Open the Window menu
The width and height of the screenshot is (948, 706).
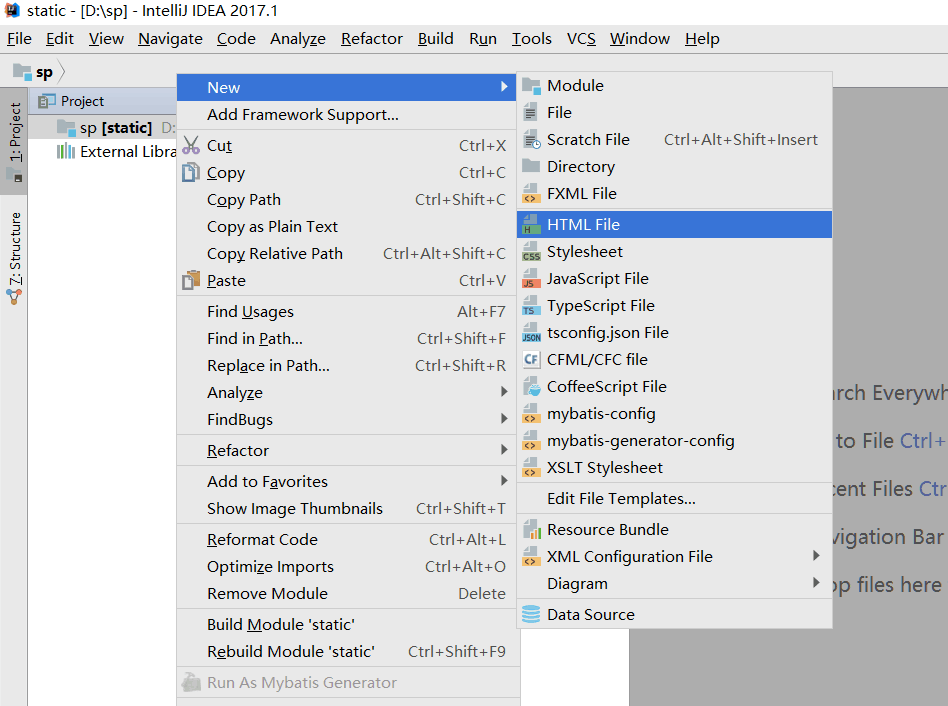click(x=640, y=39)
